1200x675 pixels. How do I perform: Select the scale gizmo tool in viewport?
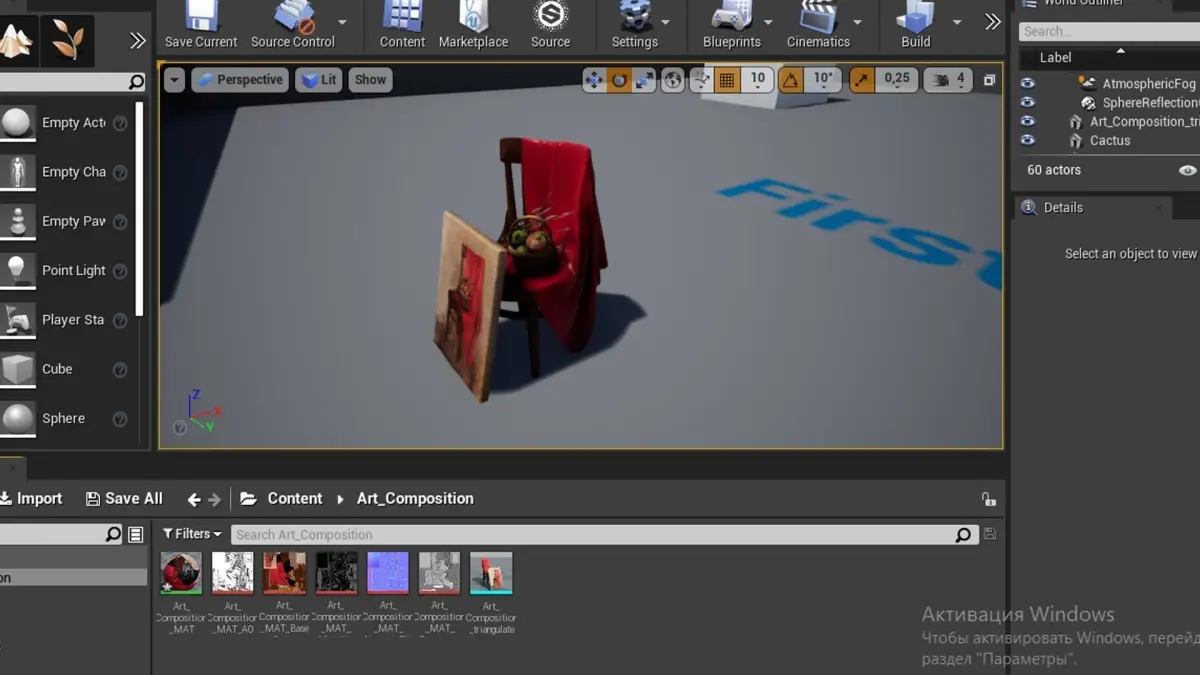(x=645, y=80)
